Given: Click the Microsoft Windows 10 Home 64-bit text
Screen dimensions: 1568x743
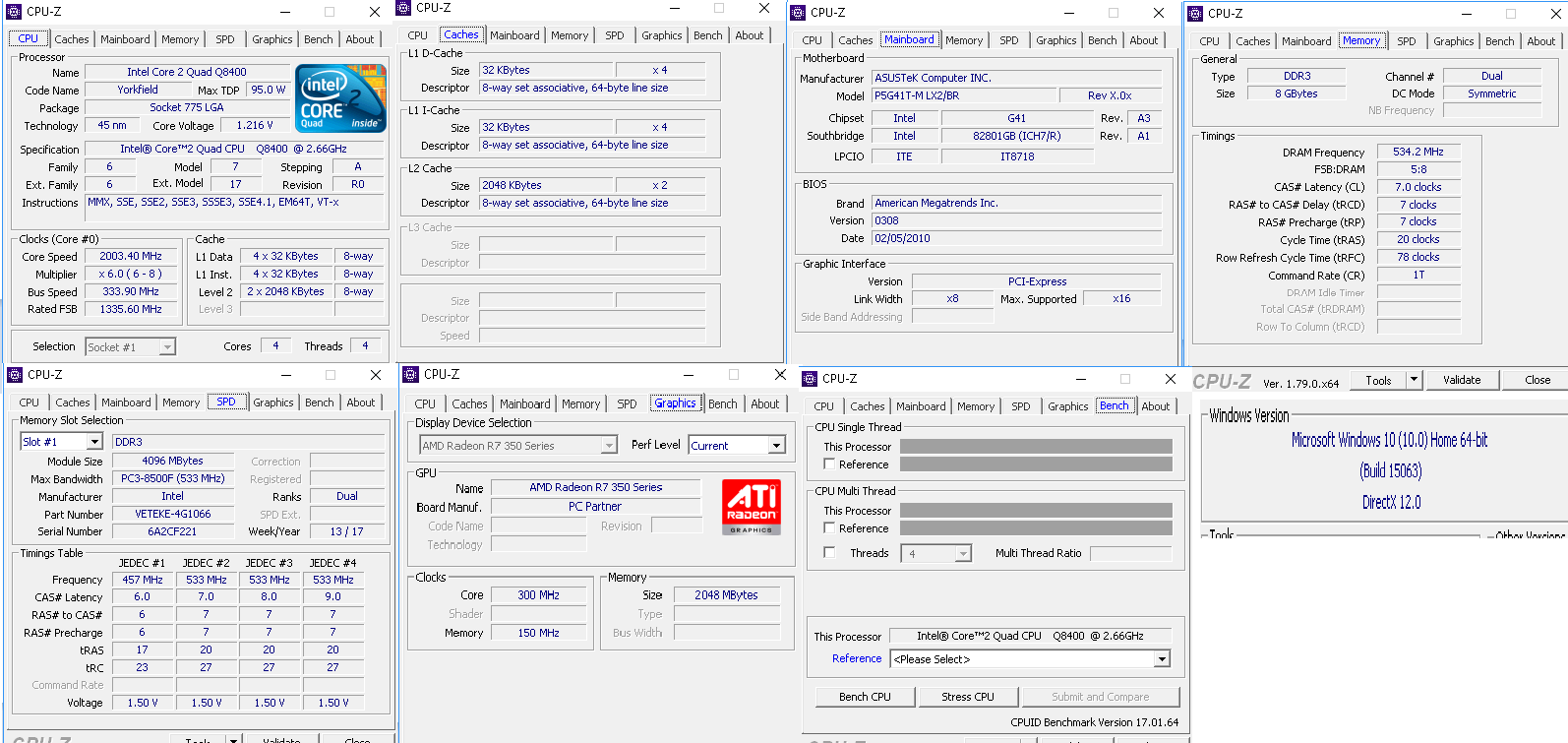Looking at the screenshot, I should pyautogui.click(x=1389, y=440).
